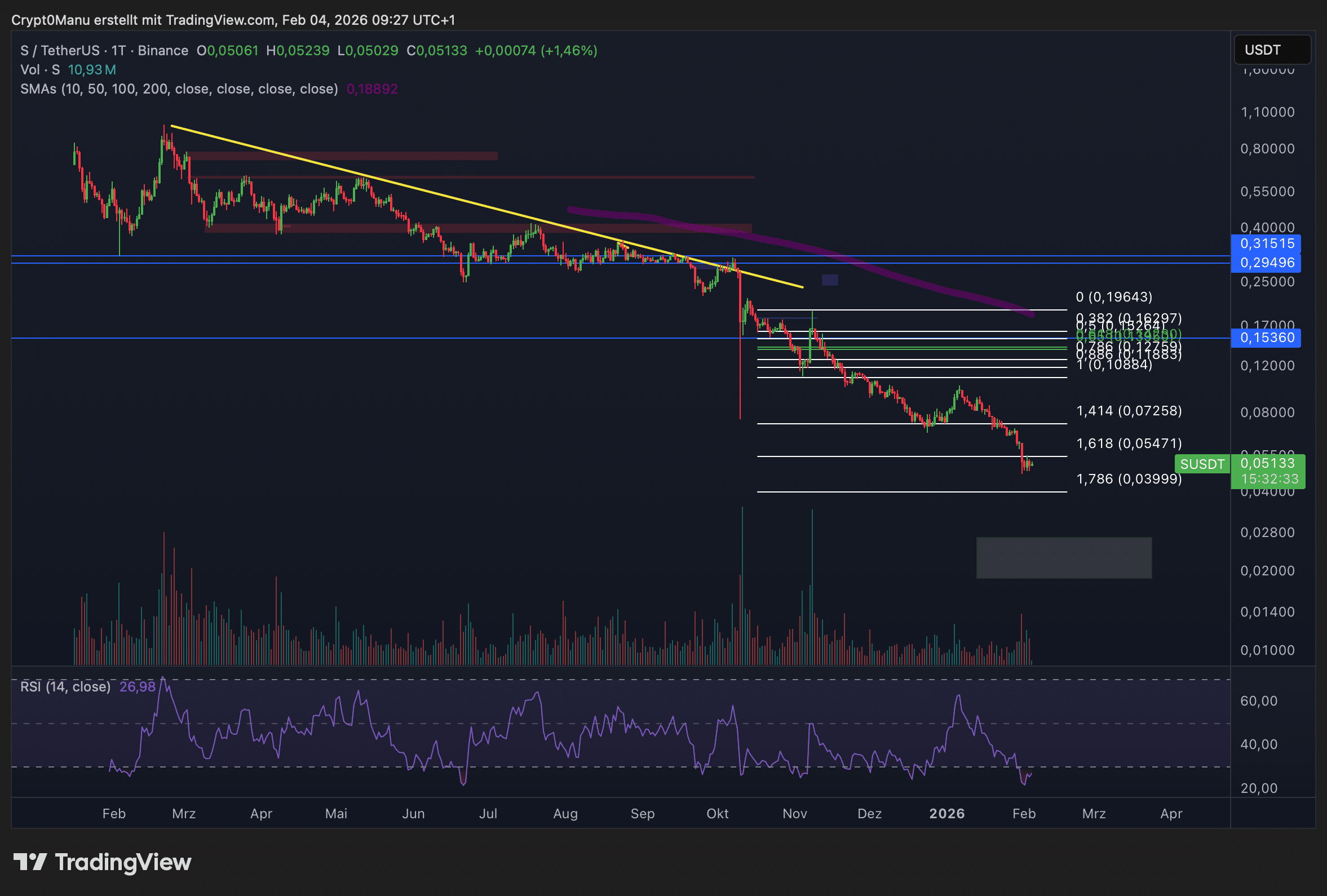
Task: Select the SMAs indicator legend
Action: (x=179, y=89)
